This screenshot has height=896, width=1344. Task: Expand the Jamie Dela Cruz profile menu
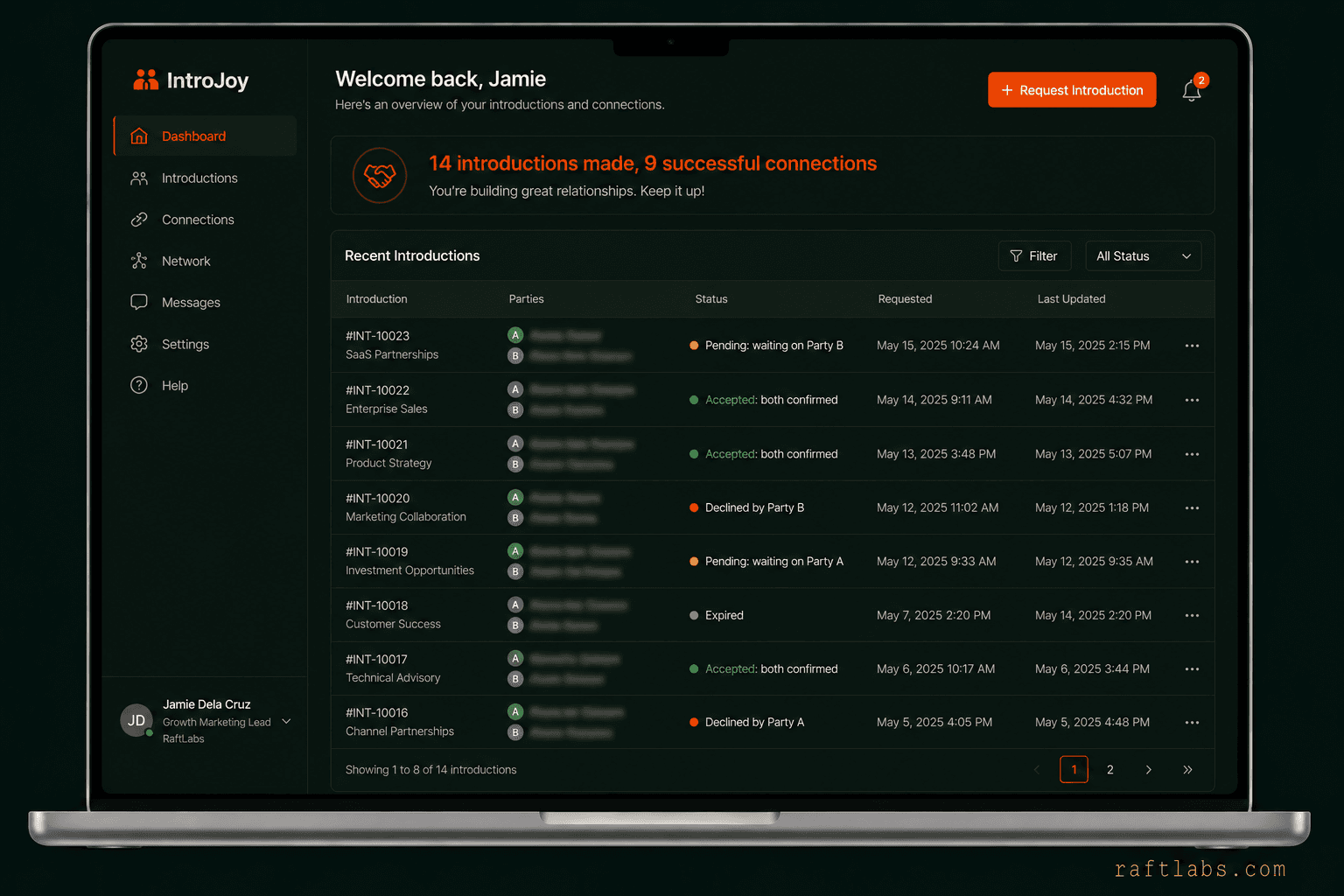(x=286, y=721)
